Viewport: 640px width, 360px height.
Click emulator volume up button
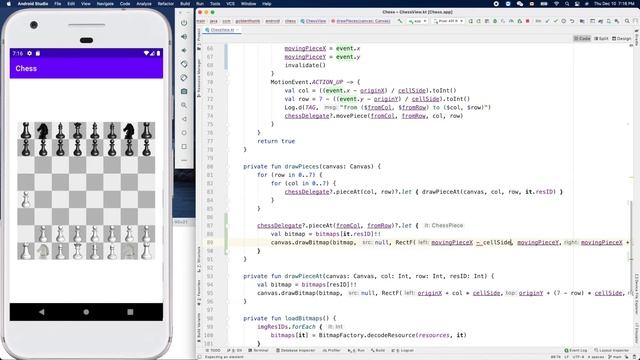(184, 37)
